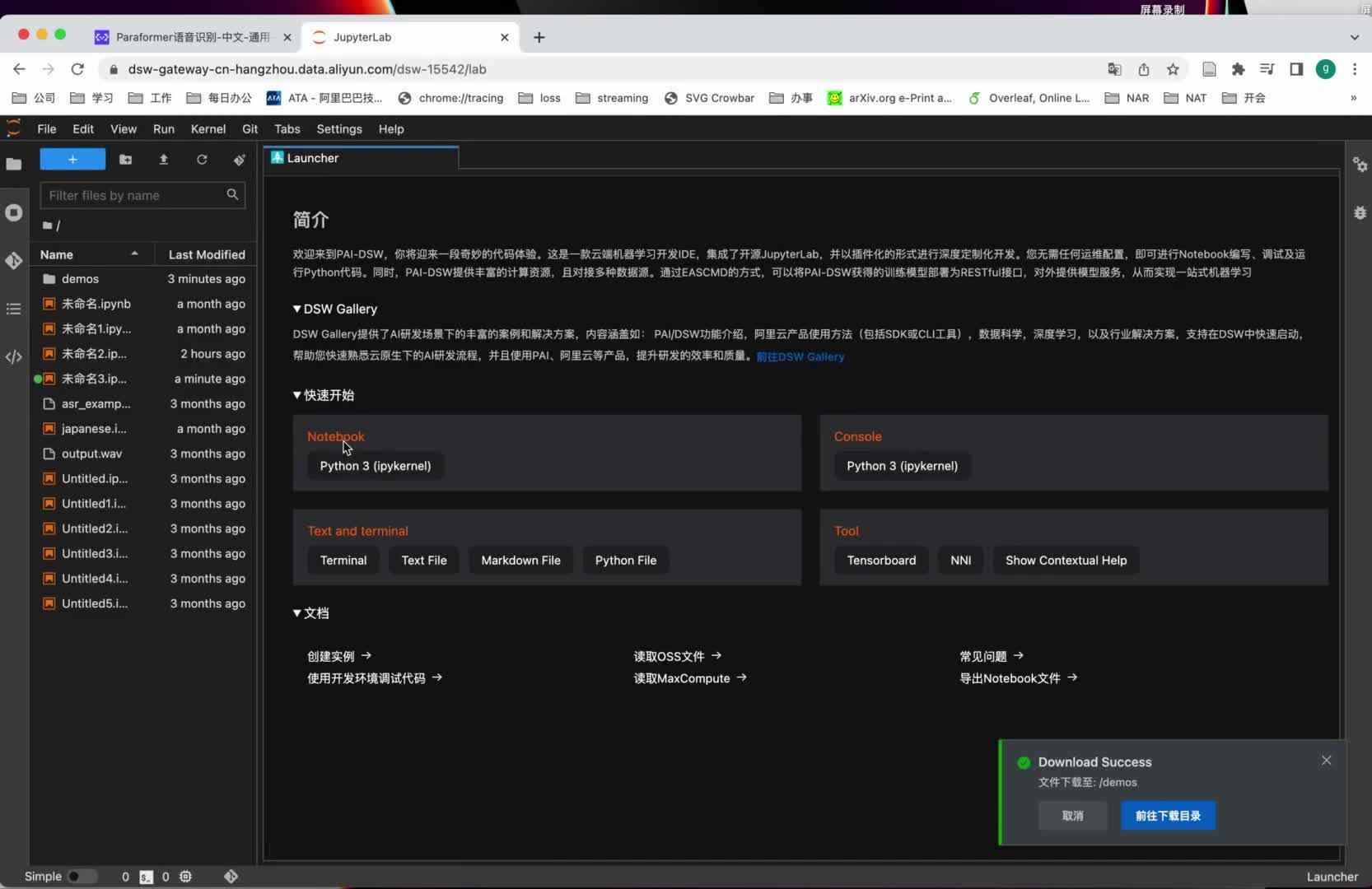
Task: Open the Git sidebar panel
Action: point(13,260)
